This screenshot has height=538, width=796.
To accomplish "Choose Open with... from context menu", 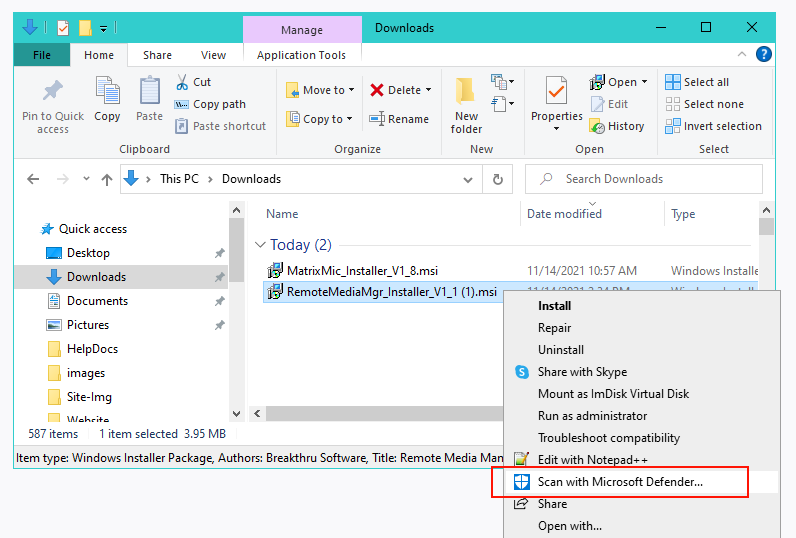I will point(570,526).
